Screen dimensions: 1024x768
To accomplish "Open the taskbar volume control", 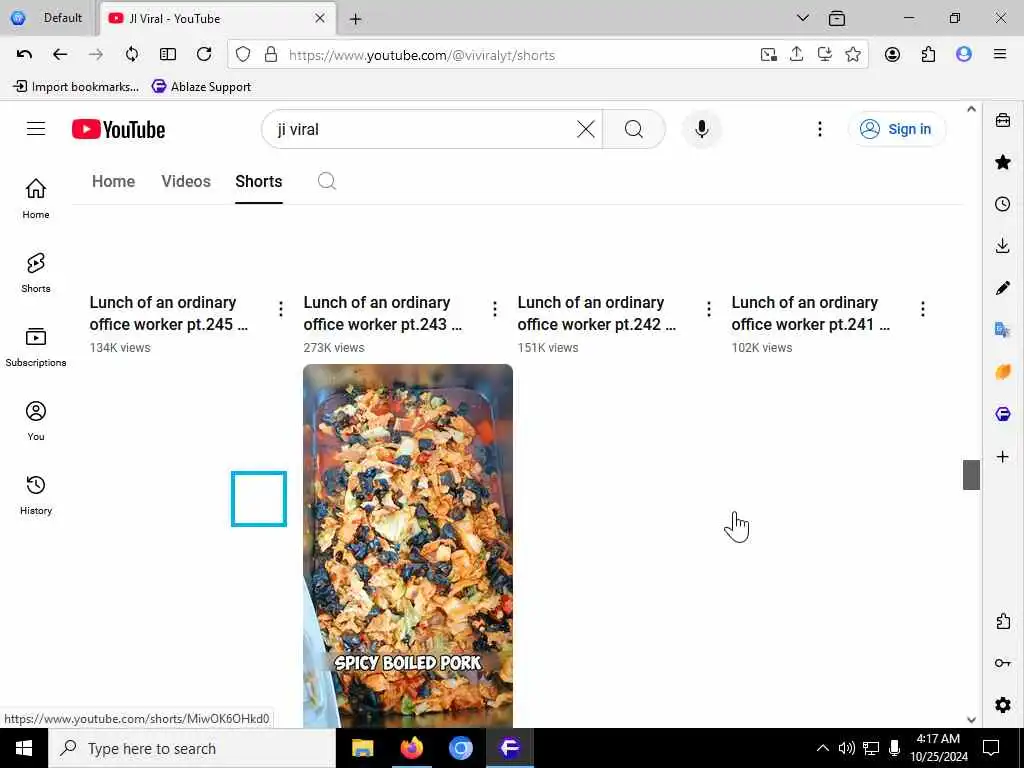I will pos(846,748).
